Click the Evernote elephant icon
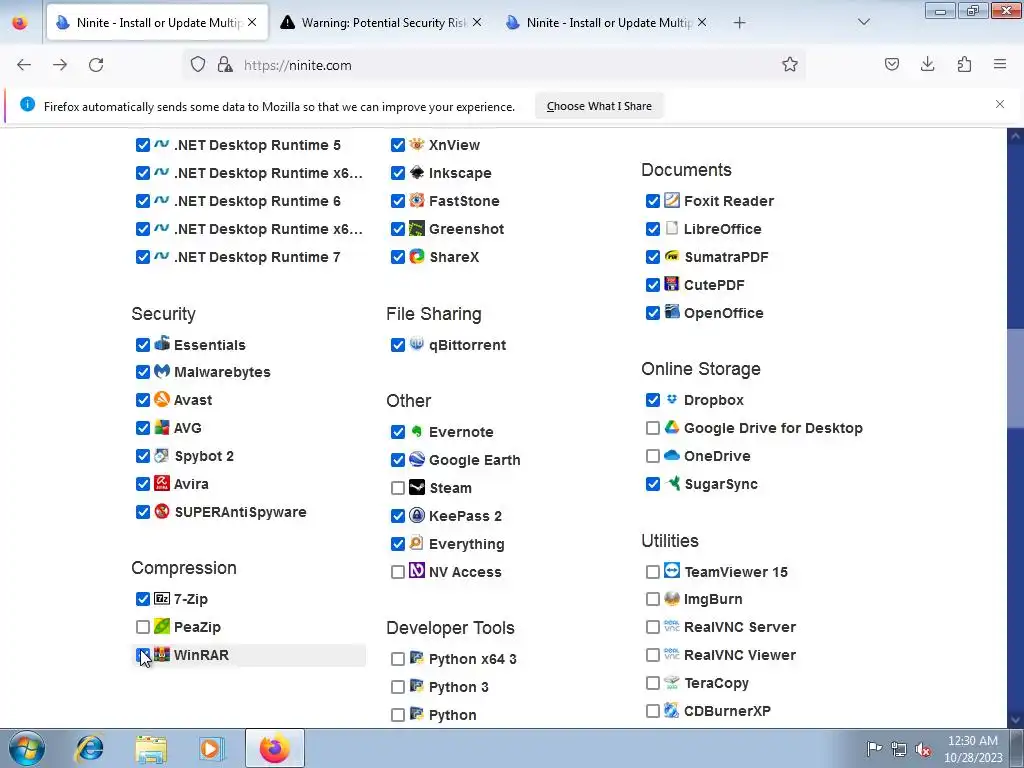Image resolution: width=1024 pixels, height=768 pixels. (417, 432)
